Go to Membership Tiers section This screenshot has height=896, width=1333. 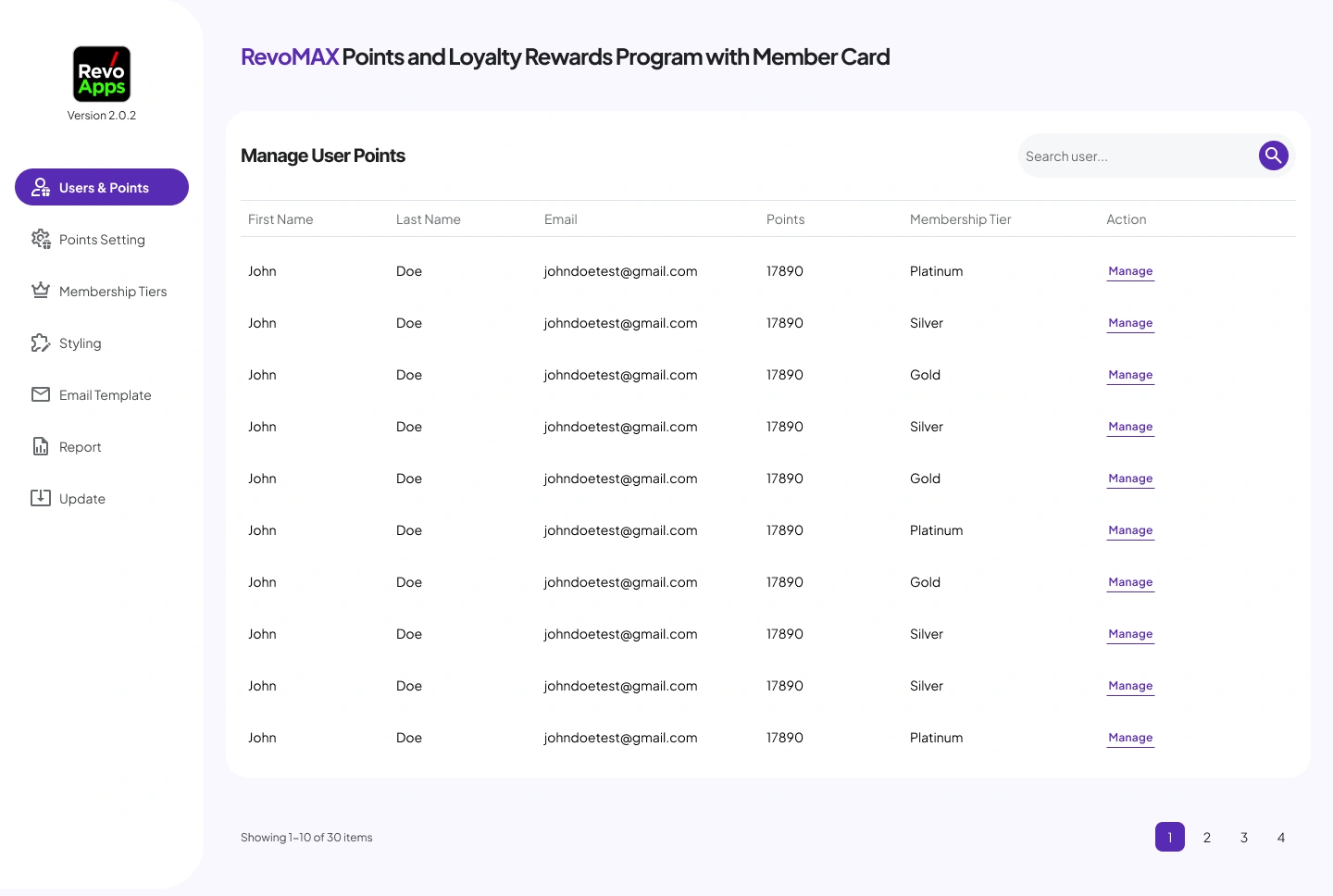[102, 291]
